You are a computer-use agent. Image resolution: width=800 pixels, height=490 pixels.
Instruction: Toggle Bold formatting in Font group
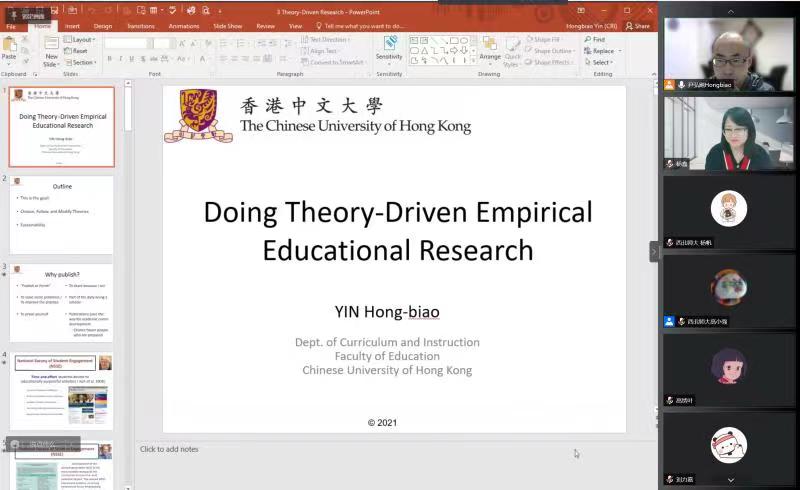[x=109, y=59]
